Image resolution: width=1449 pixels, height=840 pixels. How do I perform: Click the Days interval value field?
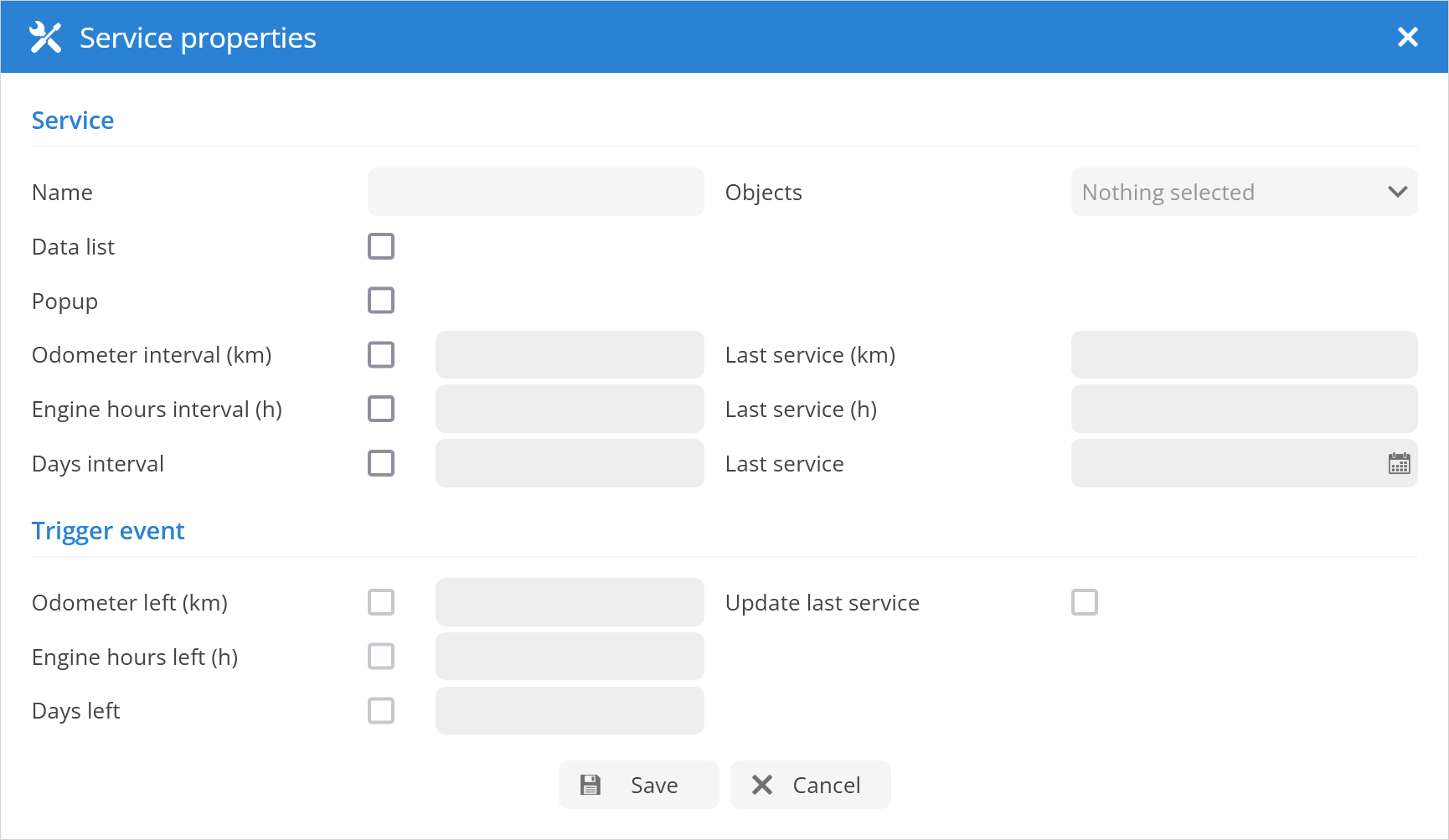570,463
